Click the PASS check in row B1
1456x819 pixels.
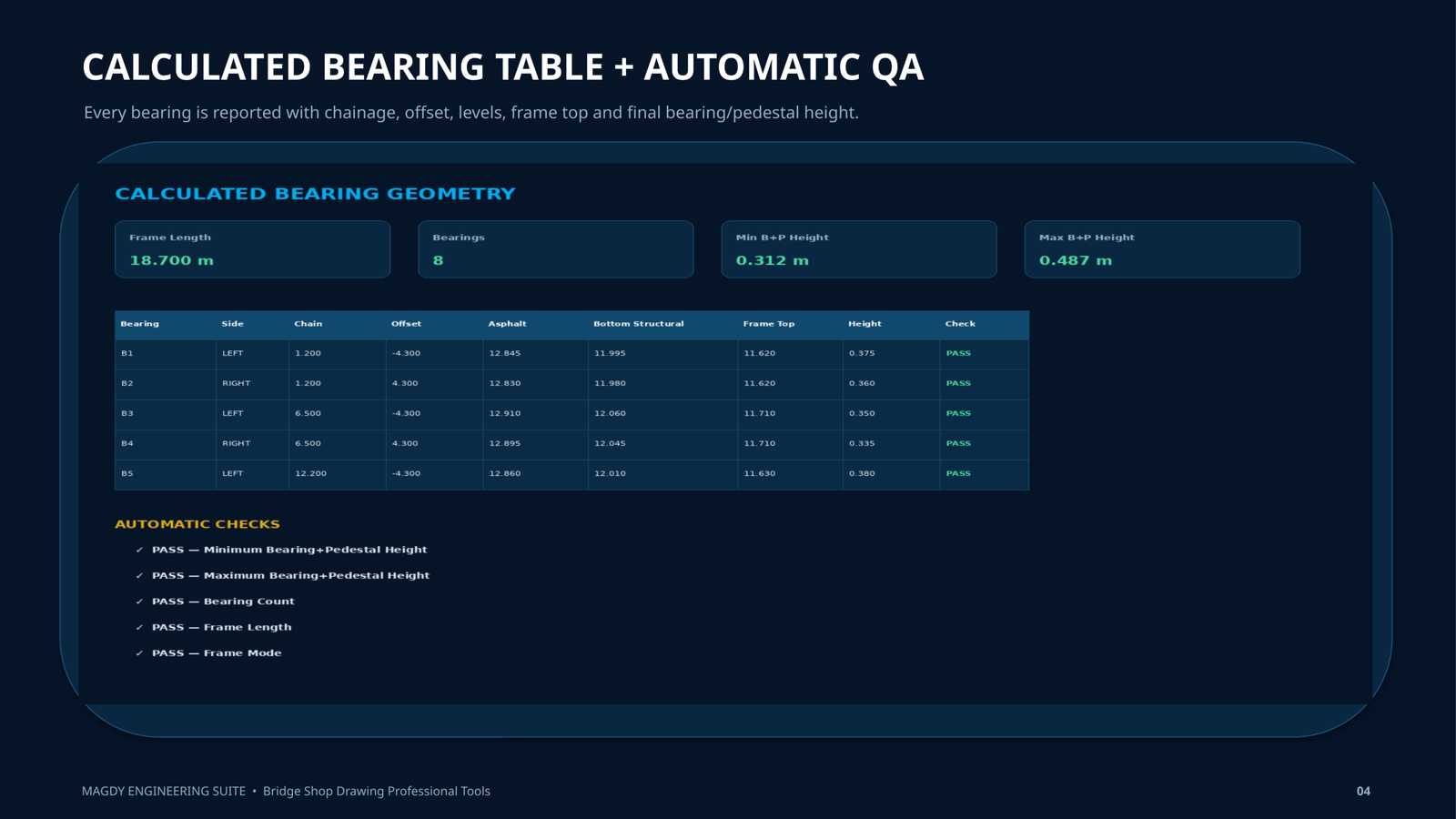click(x=958, y=353)
